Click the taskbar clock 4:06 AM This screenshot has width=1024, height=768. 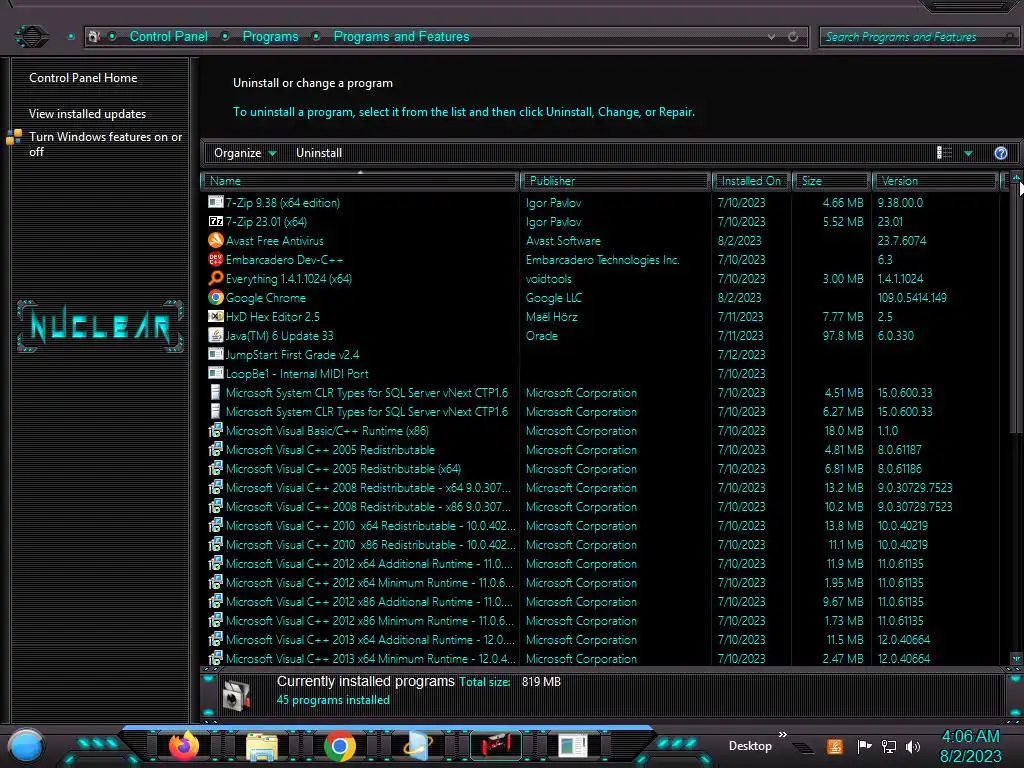tap(970, 736)
